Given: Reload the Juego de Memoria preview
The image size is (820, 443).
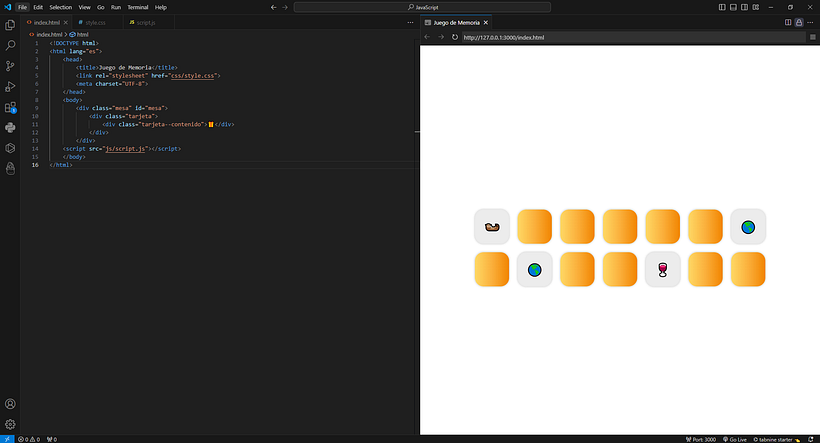Looking at the screenshot, I should coord(455,37).
